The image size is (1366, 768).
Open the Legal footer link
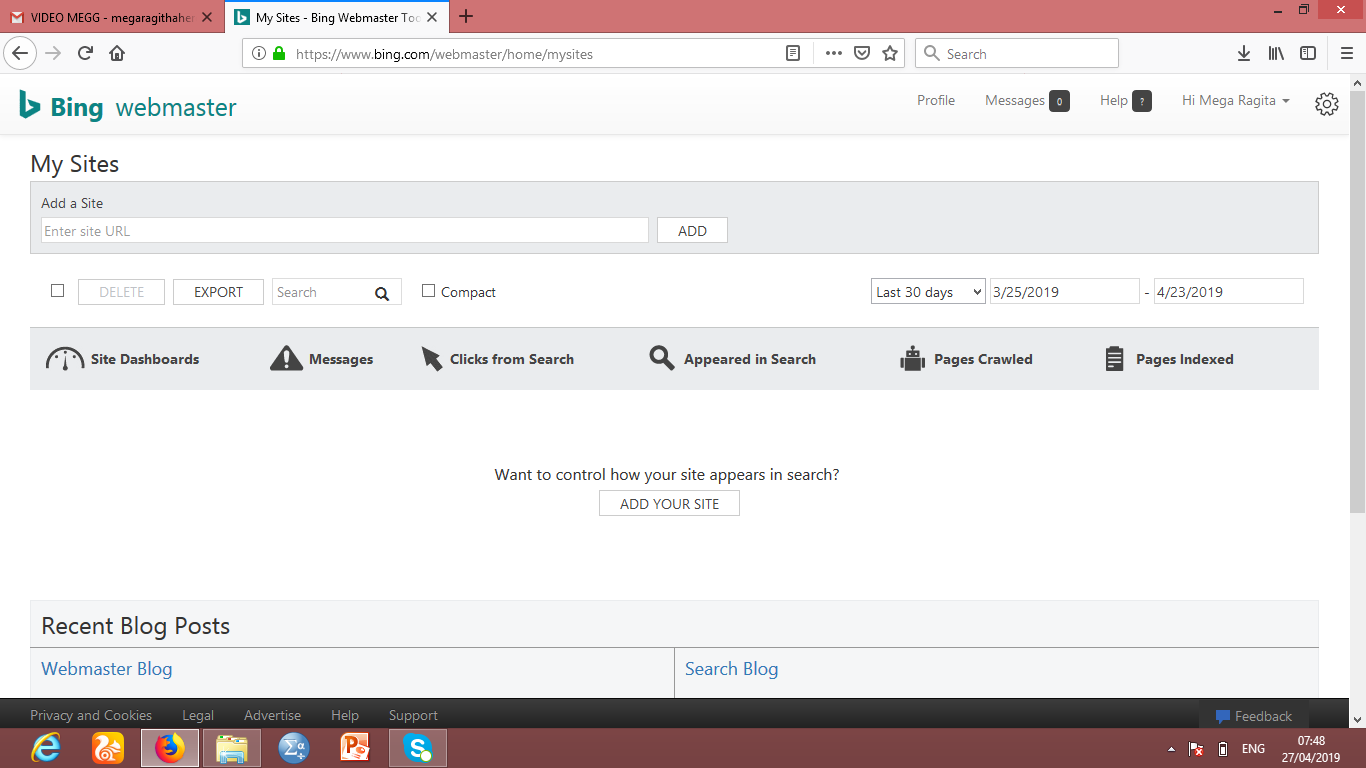pyautogui.click(x=198, y=715)
